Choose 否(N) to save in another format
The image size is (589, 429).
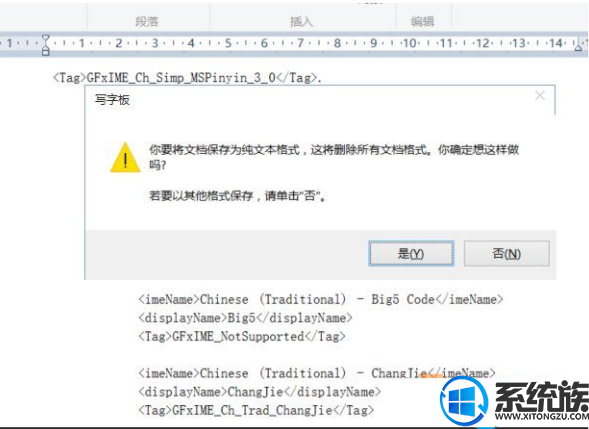[x=507, y=254]
